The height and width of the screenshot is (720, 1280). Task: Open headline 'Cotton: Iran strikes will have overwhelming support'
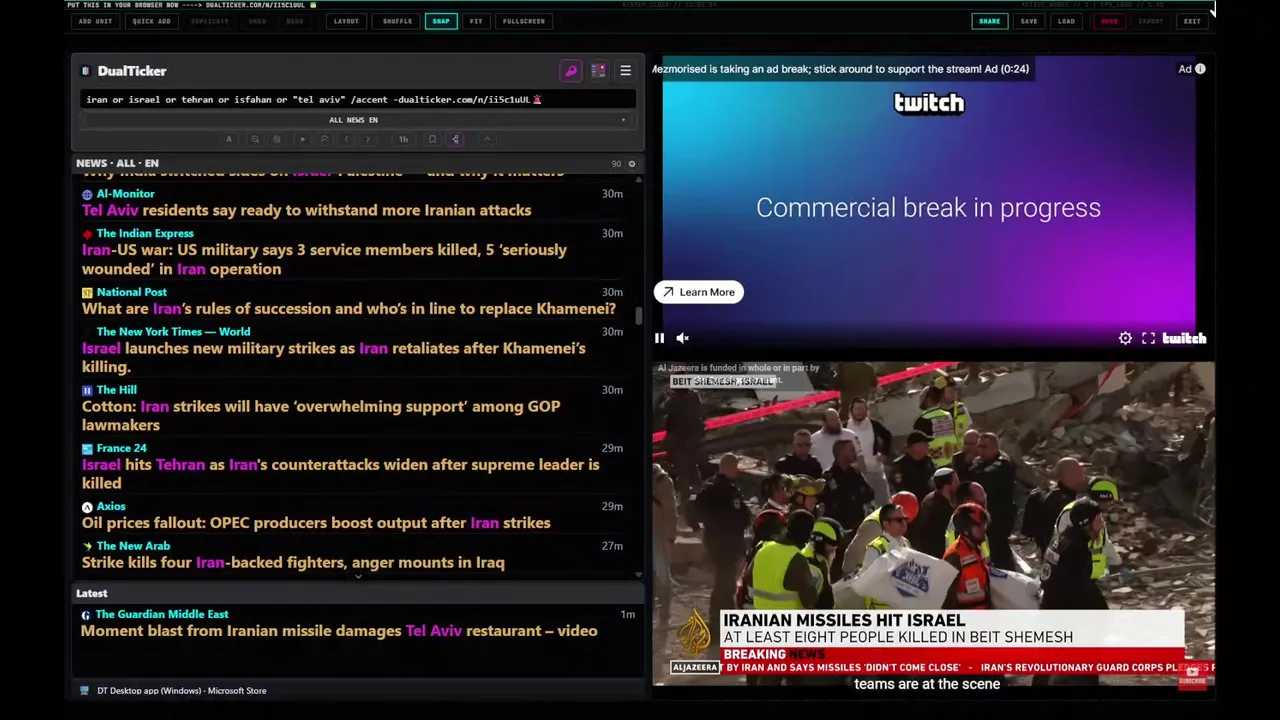click(321, 415)
